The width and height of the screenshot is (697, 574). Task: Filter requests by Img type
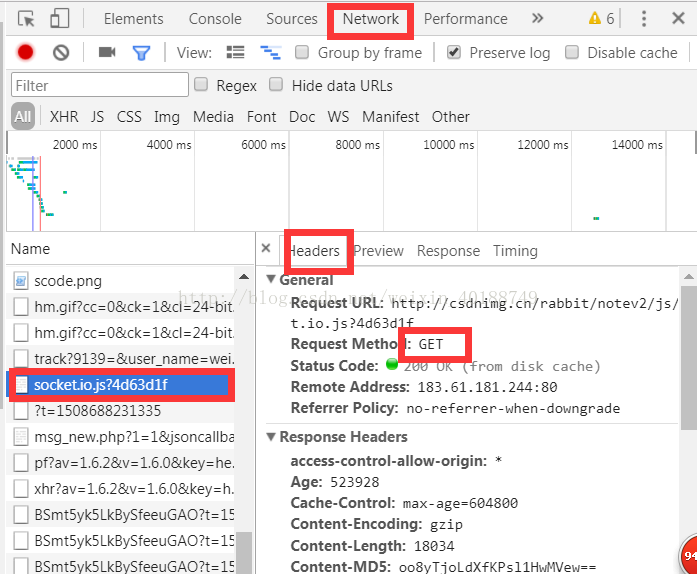pyautogui.click(x=167, y=117)
